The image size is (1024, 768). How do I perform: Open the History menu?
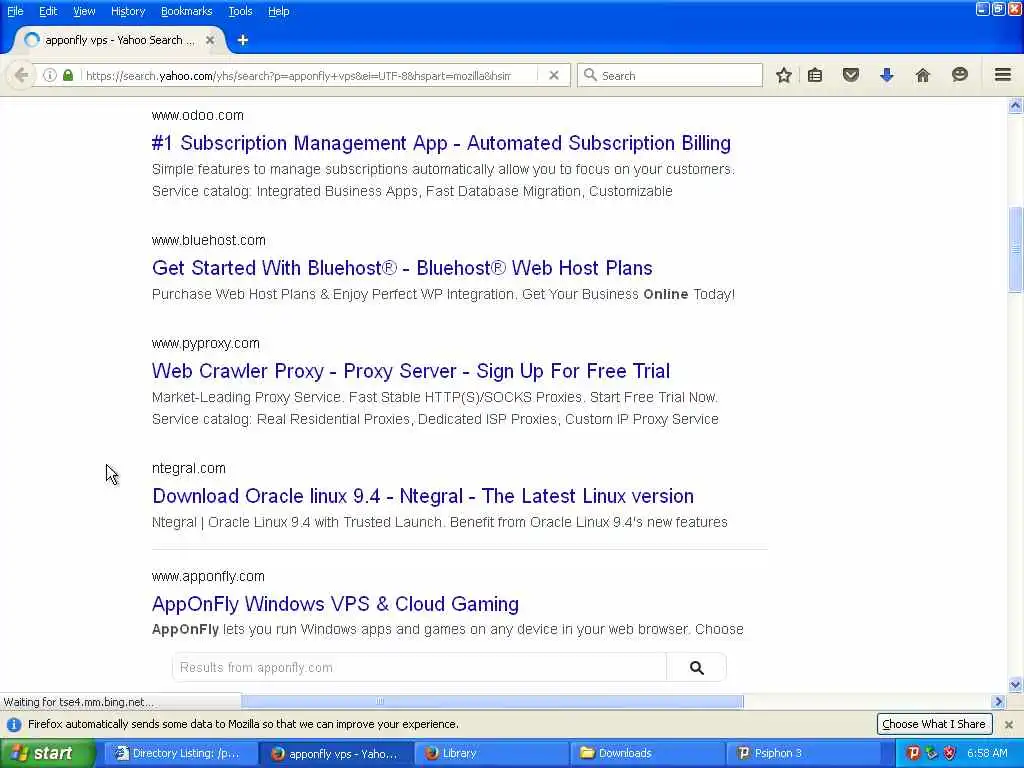[127, 11]
